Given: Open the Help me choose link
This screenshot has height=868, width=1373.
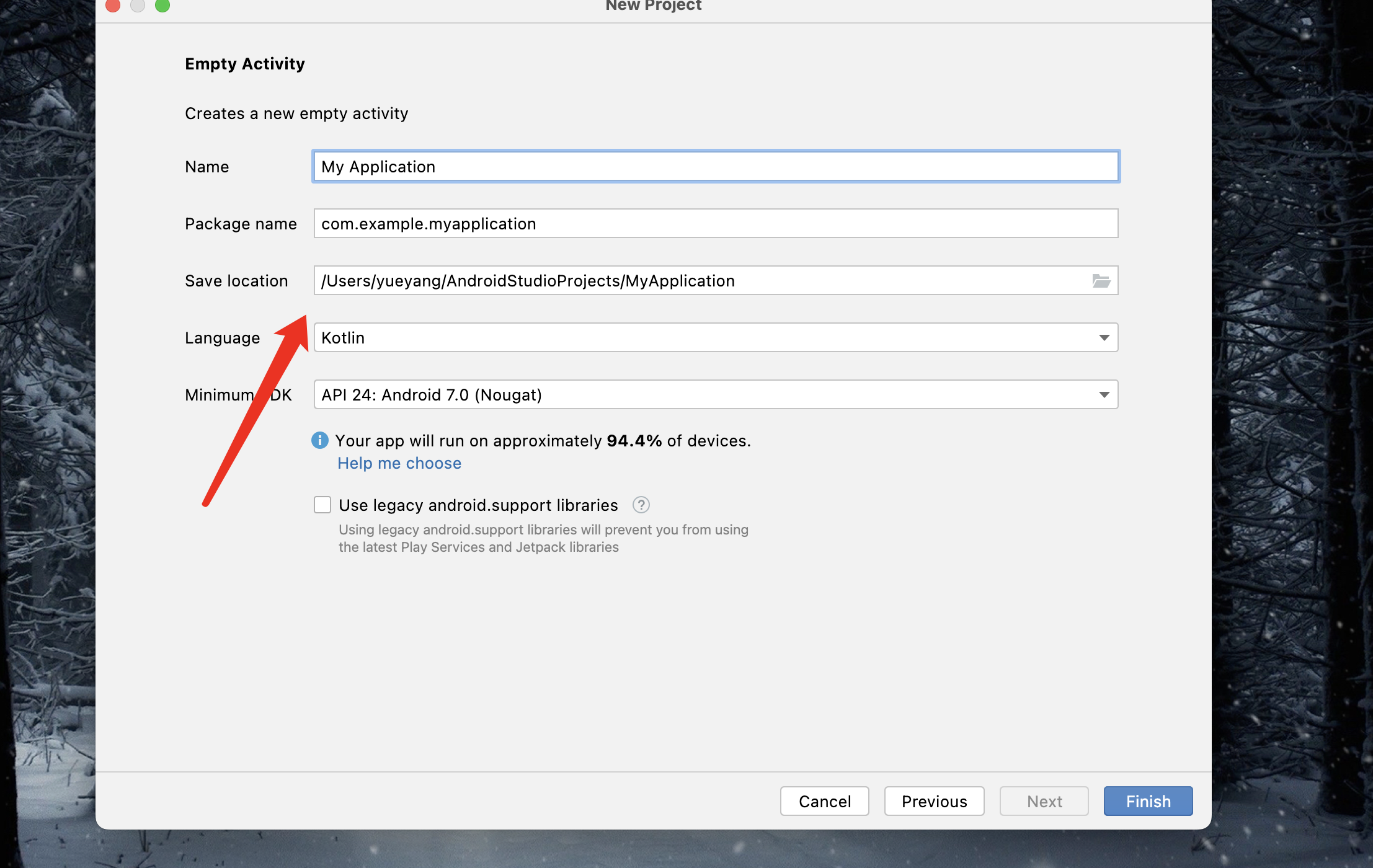Looking at the screenshot, I should (x=399, y=463).
